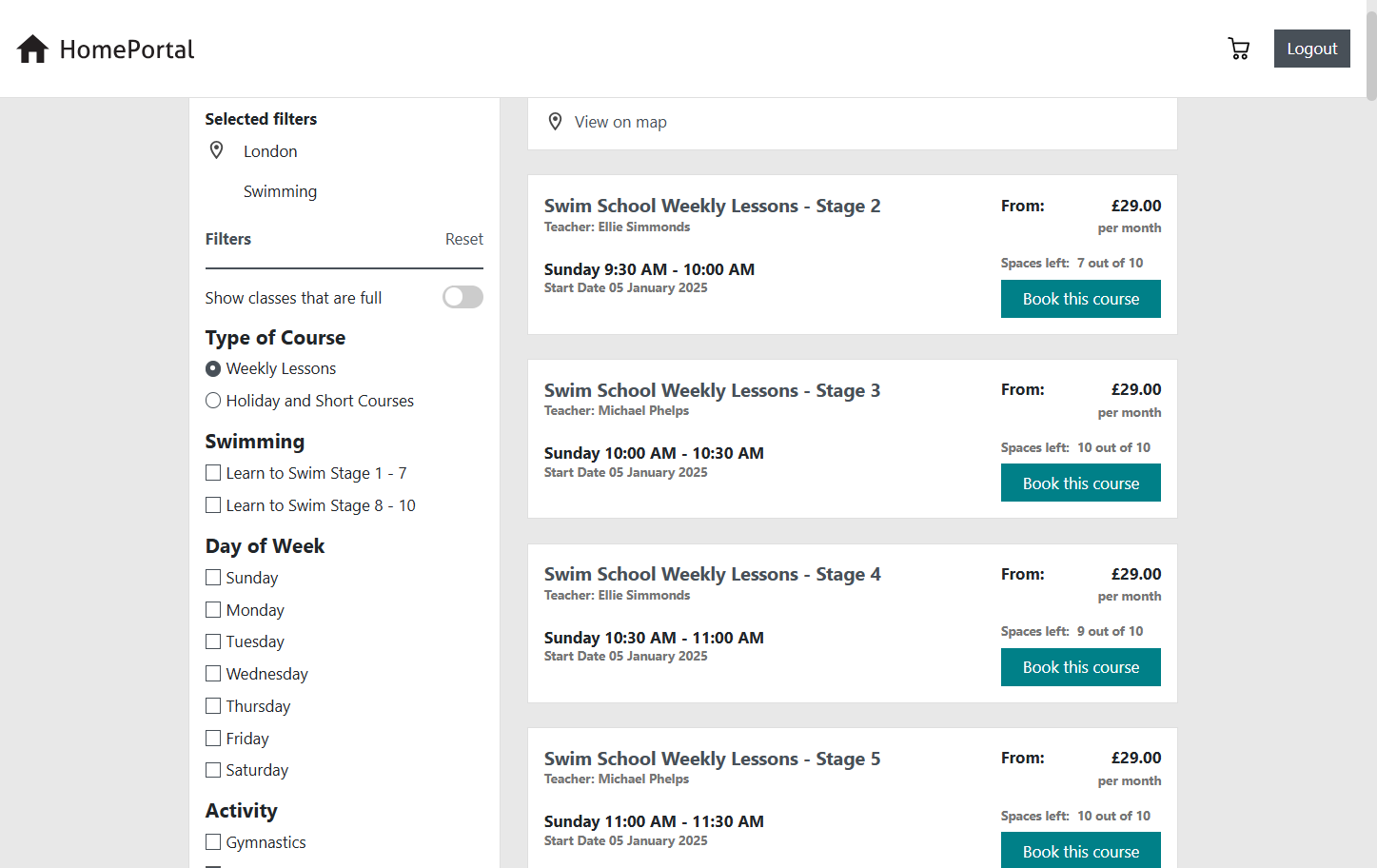Book the Stage 3 swim course
This screenshot has height=868, width=1377.
click(x=1081, y=483)
